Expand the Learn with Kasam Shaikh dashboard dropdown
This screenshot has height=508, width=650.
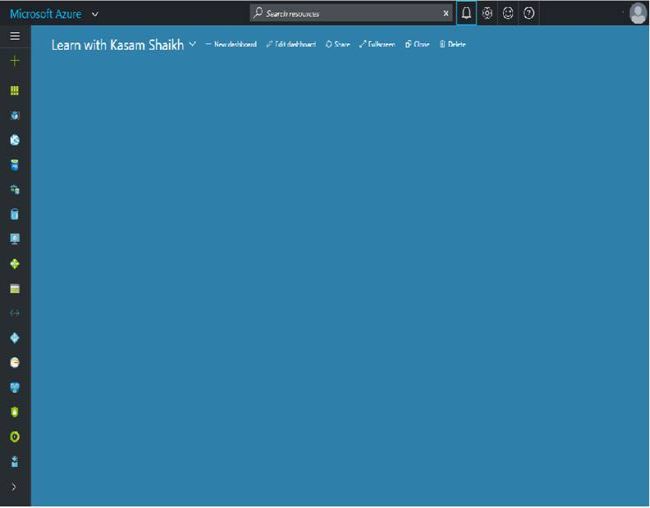tap(193, 44)
